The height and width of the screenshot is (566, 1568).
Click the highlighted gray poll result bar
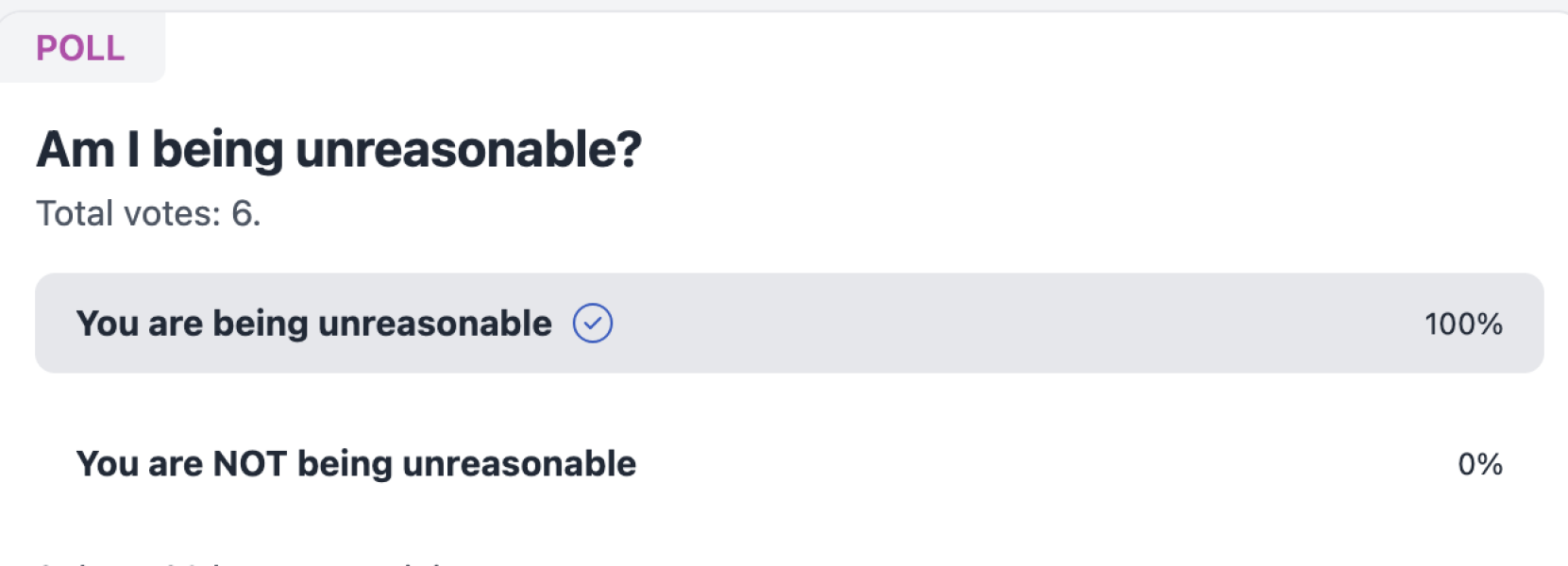[944, 324]
